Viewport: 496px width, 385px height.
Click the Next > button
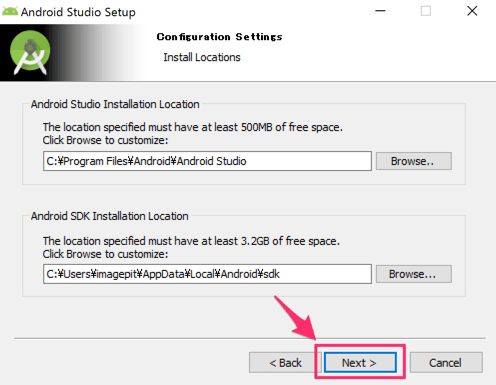click(360, 362)
